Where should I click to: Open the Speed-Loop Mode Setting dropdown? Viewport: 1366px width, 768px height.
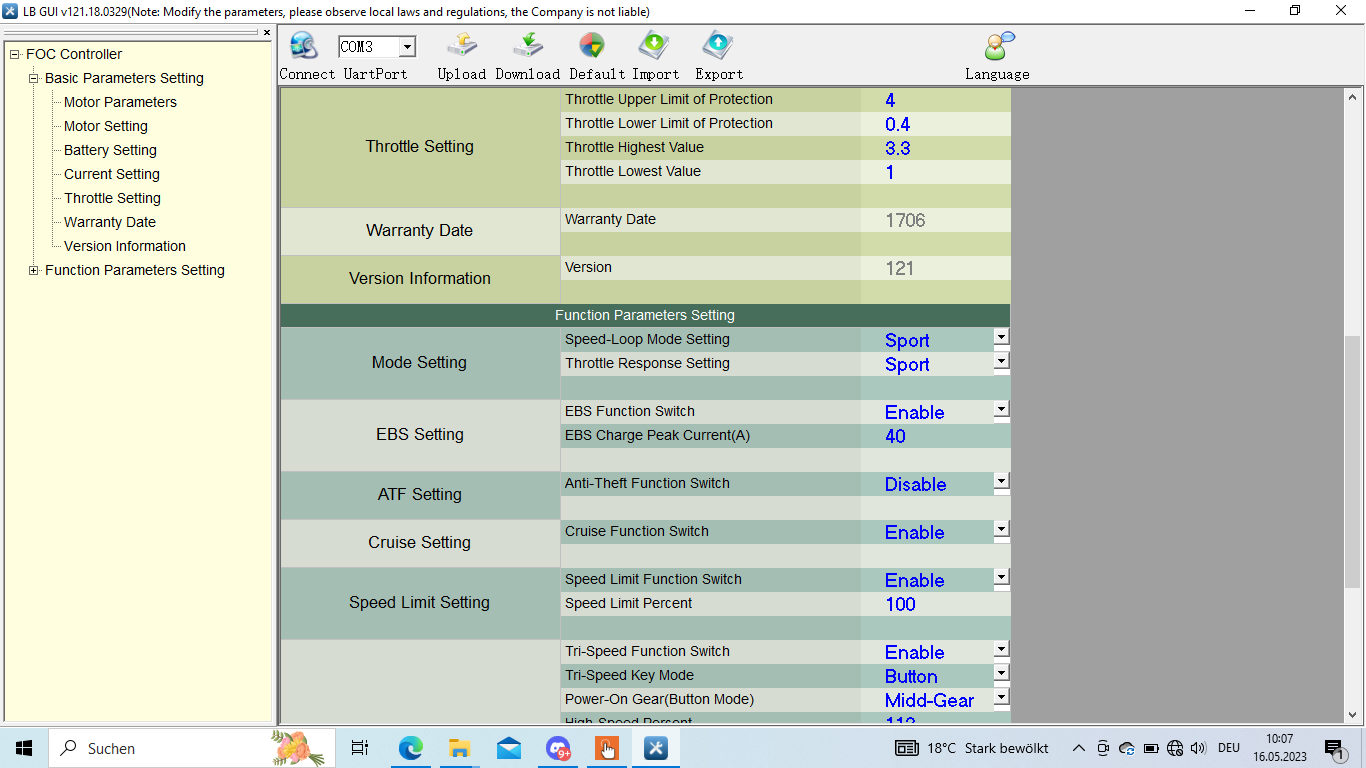tap(1001, 338)
